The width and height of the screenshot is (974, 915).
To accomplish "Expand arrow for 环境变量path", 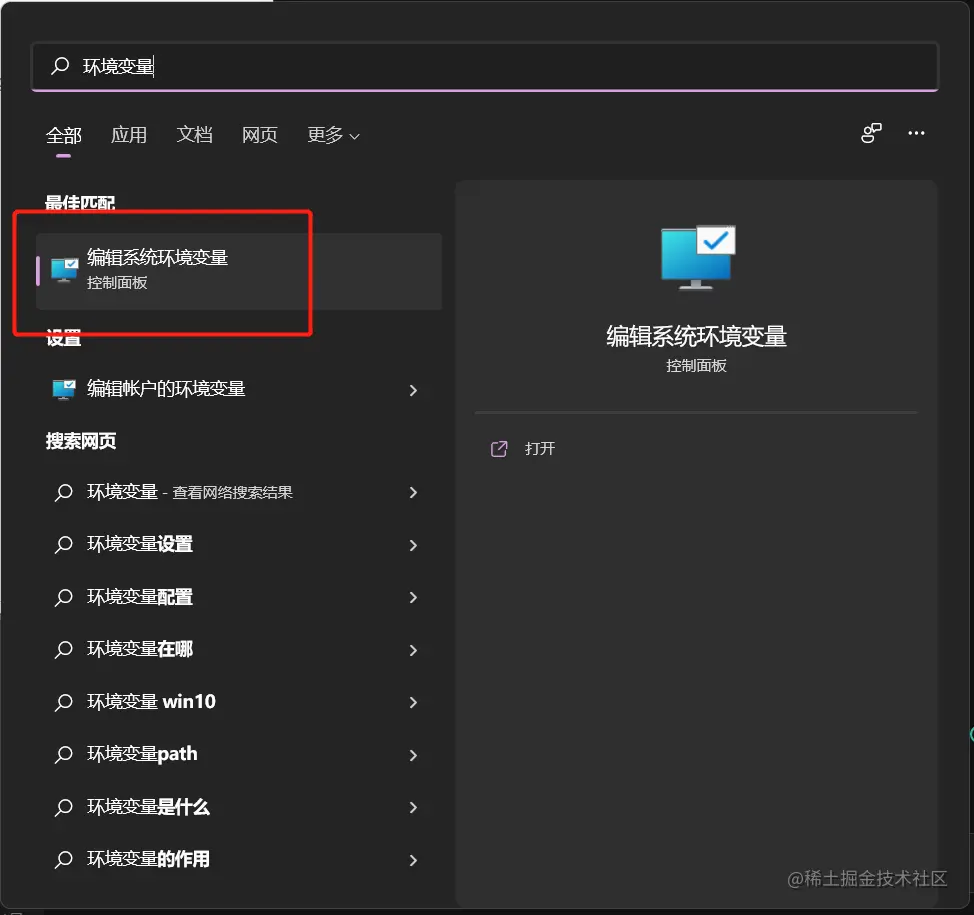I will pyautogui.click(x=413, y=755).
